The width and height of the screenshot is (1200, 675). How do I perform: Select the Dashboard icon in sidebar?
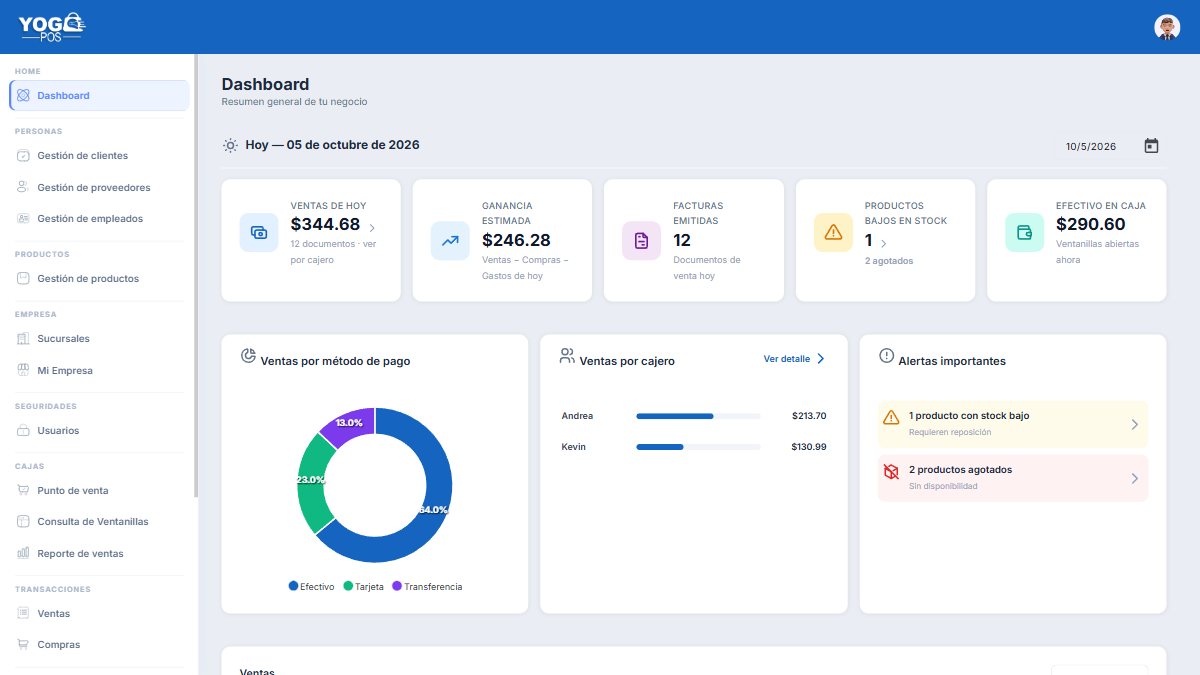(x=23, y=96)
